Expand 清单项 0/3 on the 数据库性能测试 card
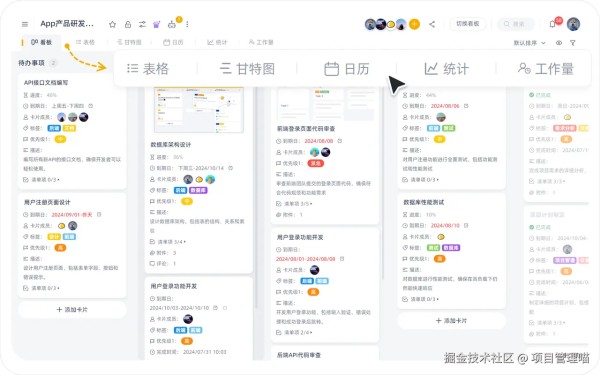 (420, 299)
